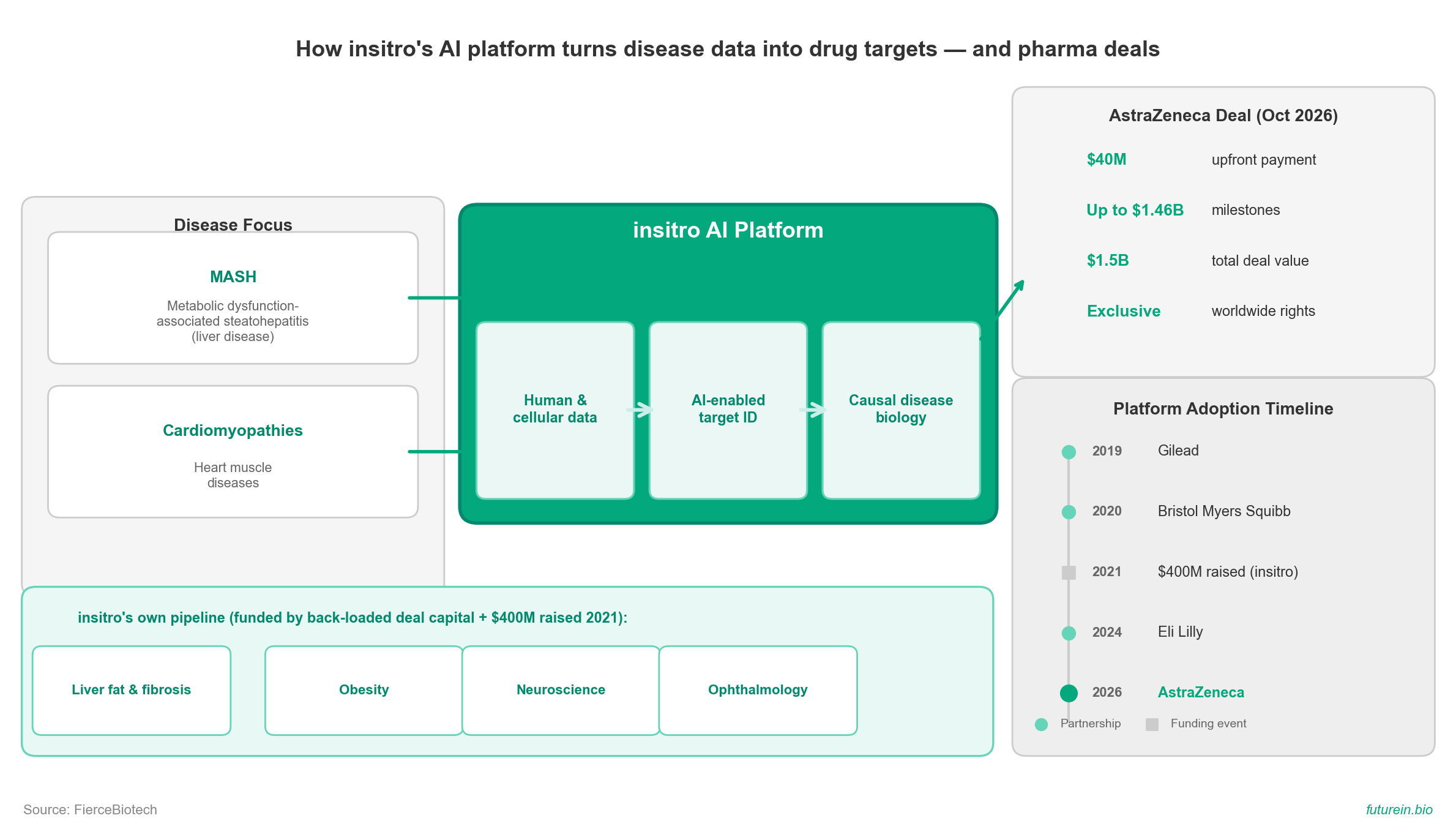
Task: Click the insitro's own pipeline caption
Action: 353,618
